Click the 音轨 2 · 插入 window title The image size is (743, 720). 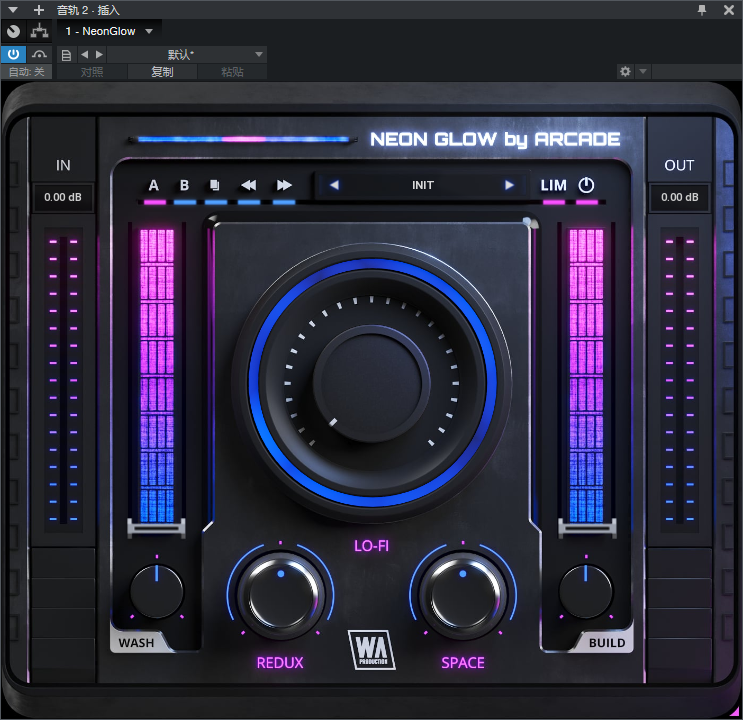tap(88, 10)
